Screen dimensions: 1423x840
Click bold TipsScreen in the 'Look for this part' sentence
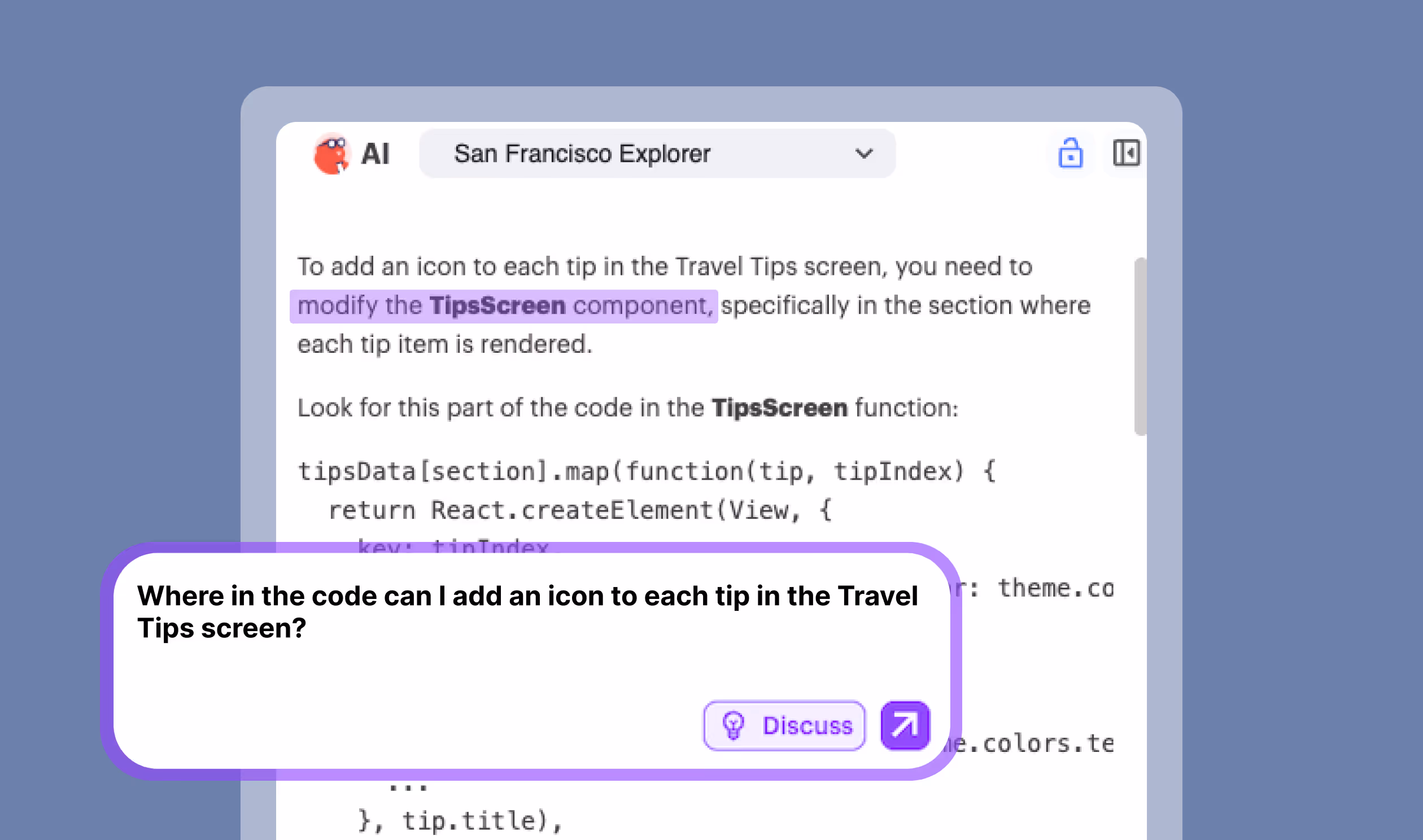click(779, 408)
